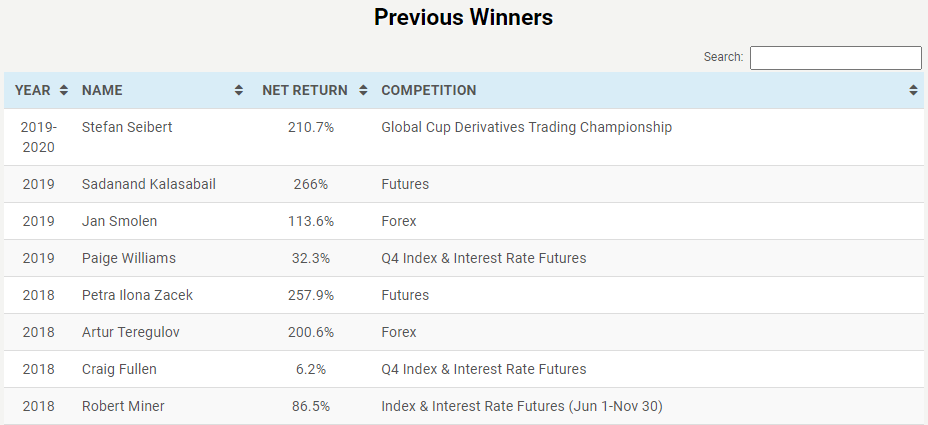This screenshot has height=425, width=928.
Task: Click the Previous Winners heading
Action: (x=463, y=17)
